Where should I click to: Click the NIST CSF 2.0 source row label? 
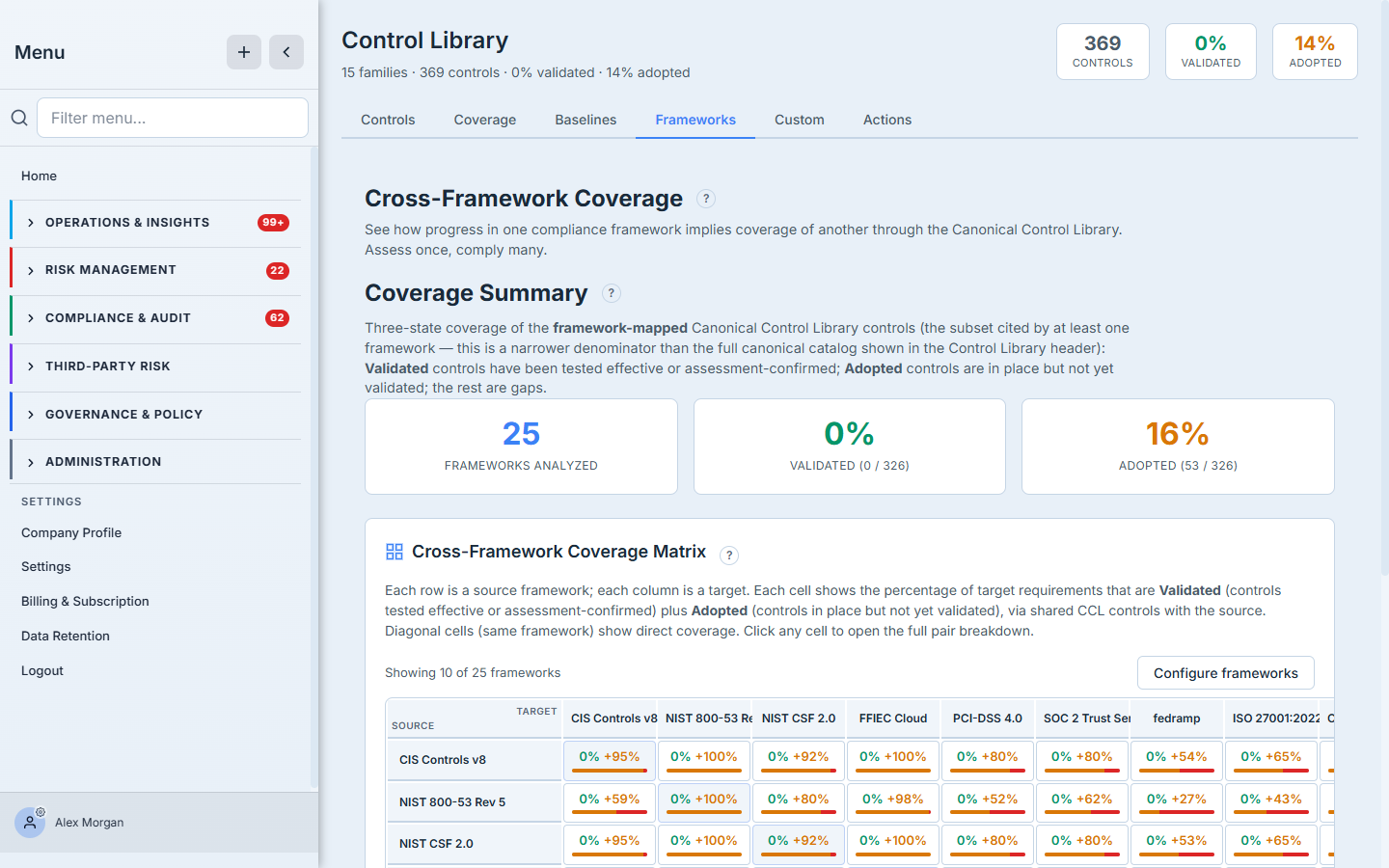point(475,844)
